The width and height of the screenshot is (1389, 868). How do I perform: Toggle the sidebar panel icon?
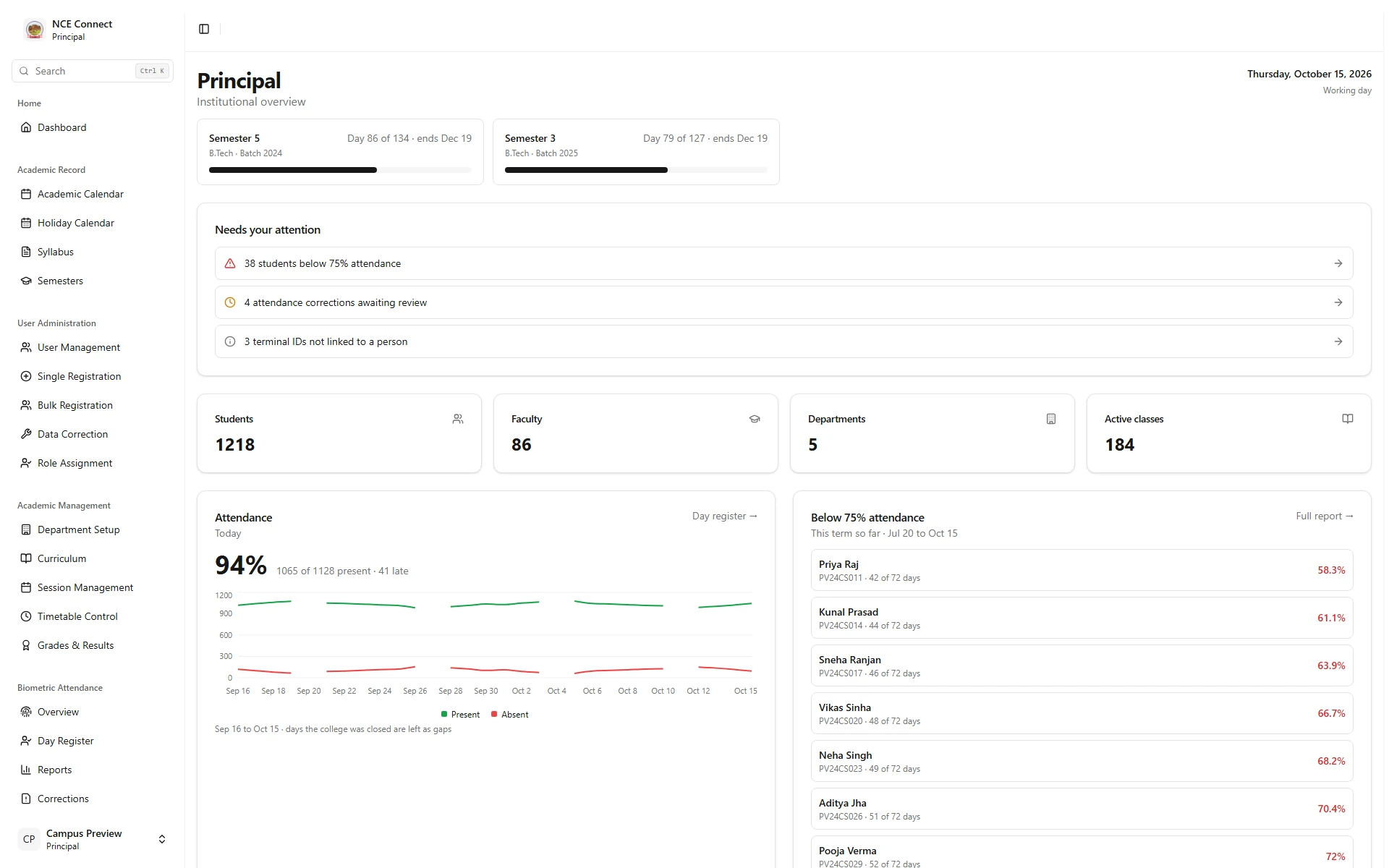point(204,29)
